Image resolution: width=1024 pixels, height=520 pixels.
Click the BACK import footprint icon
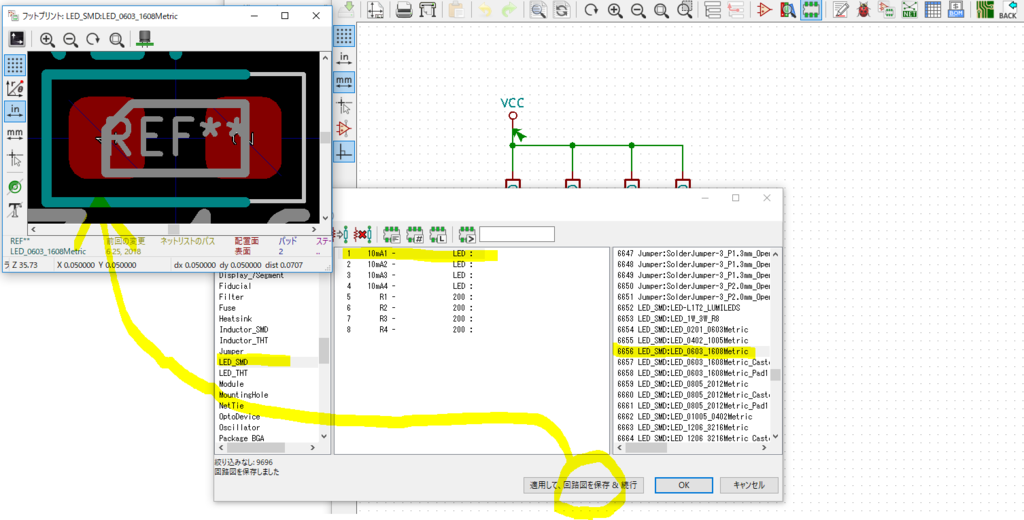(1008, 9)
